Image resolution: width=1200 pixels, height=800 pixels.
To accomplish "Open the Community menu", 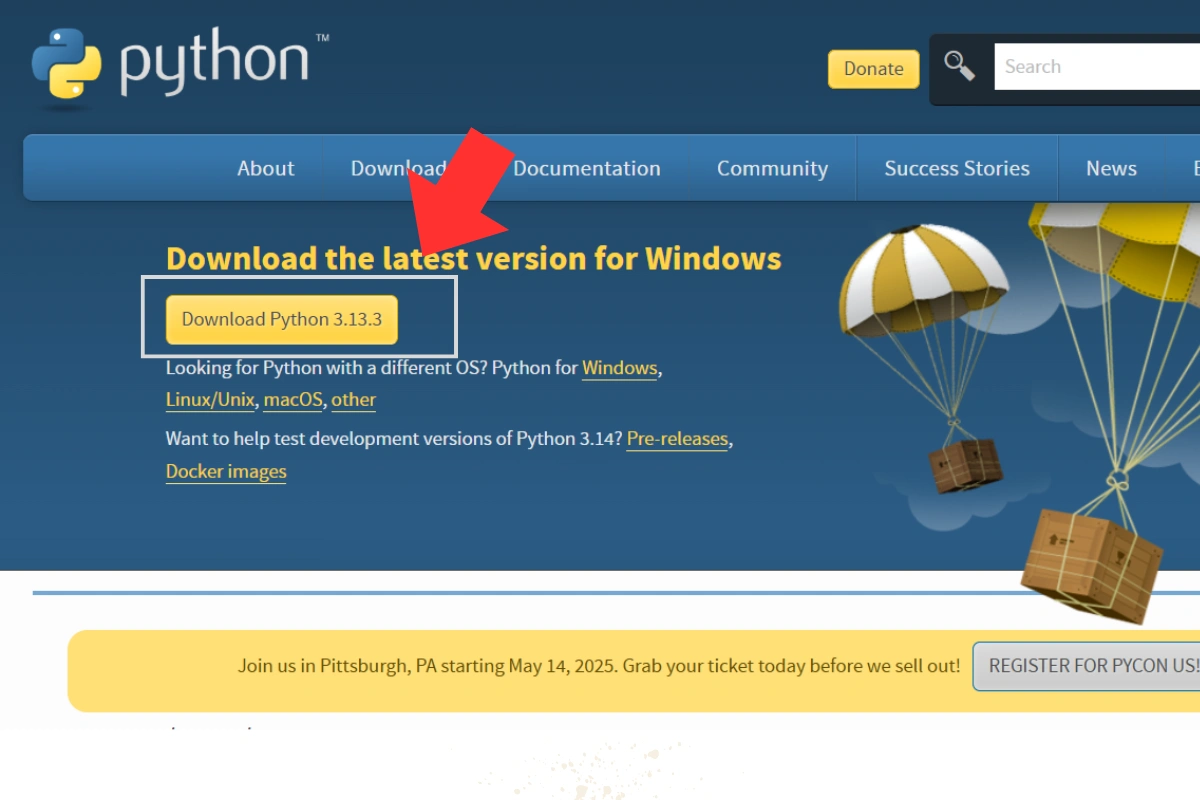I will tap(772, 168).
